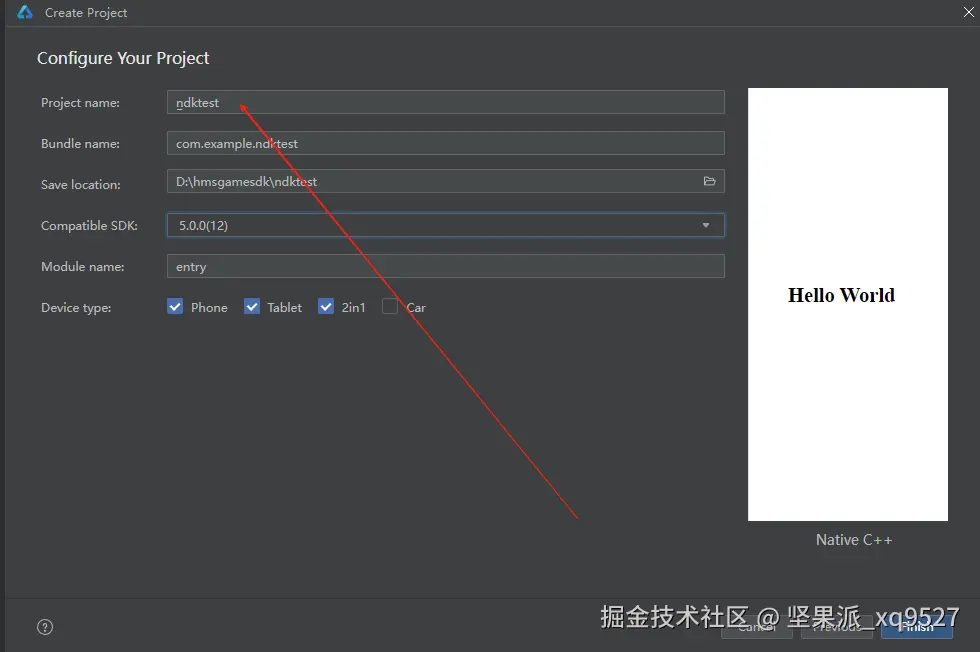The image size is (980, 652).
Task: Open the Compatible SDK dropdown
Action: (446, 225)
